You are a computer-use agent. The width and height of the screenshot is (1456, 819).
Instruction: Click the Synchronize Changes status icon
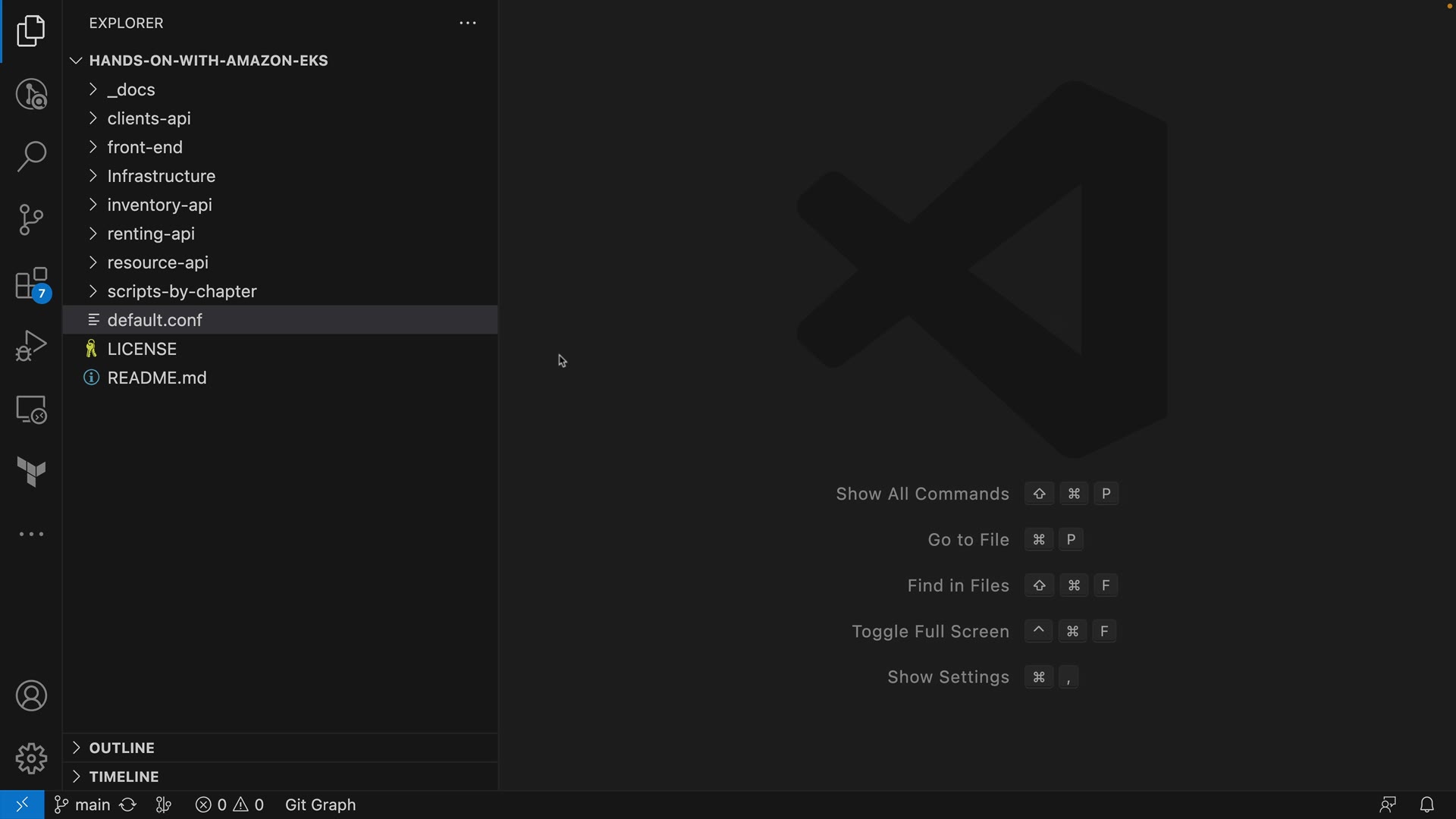128,805
